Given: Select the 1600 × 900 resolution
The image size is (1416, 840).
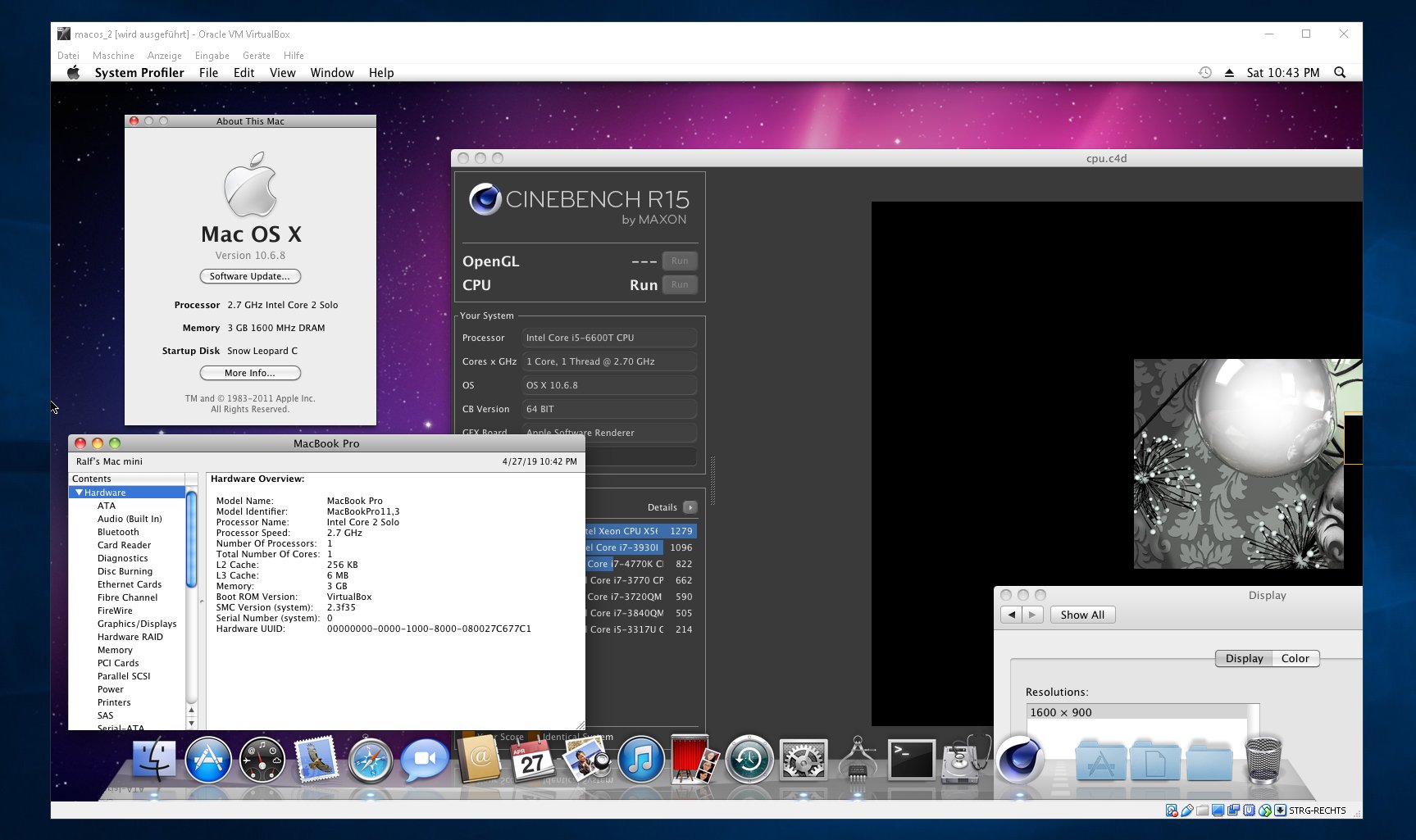Looking at the screenshot, I should pos(1061,712).
